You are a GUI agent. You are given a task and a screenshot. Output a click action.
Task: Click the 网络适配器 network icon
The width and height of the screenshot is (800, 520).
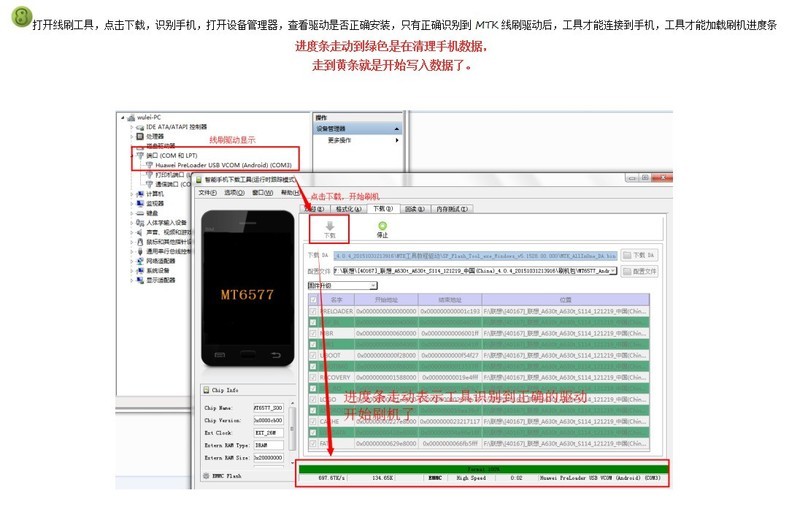tap(140, 261)
